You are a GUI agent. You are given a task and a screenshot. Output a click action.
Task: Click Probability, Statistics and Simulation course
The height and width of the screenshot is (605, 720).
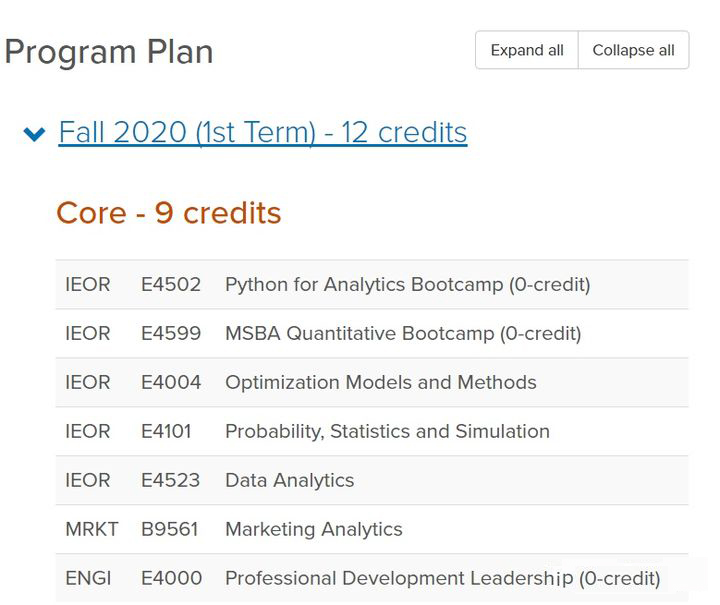(387, 432)
